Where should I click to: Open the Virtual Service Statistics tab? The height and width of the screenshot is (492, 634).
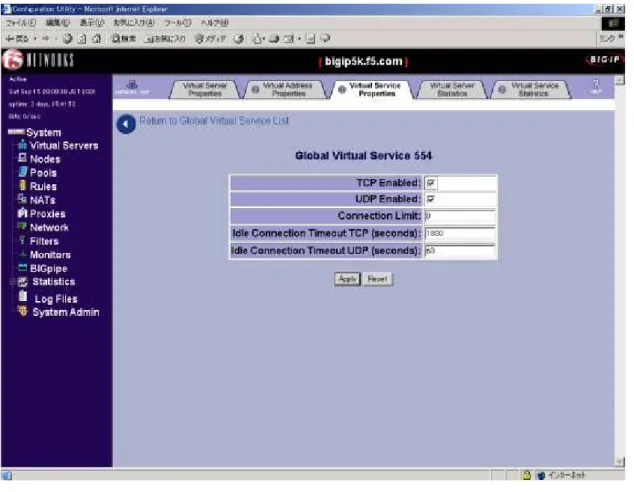[x=532, y=89]
